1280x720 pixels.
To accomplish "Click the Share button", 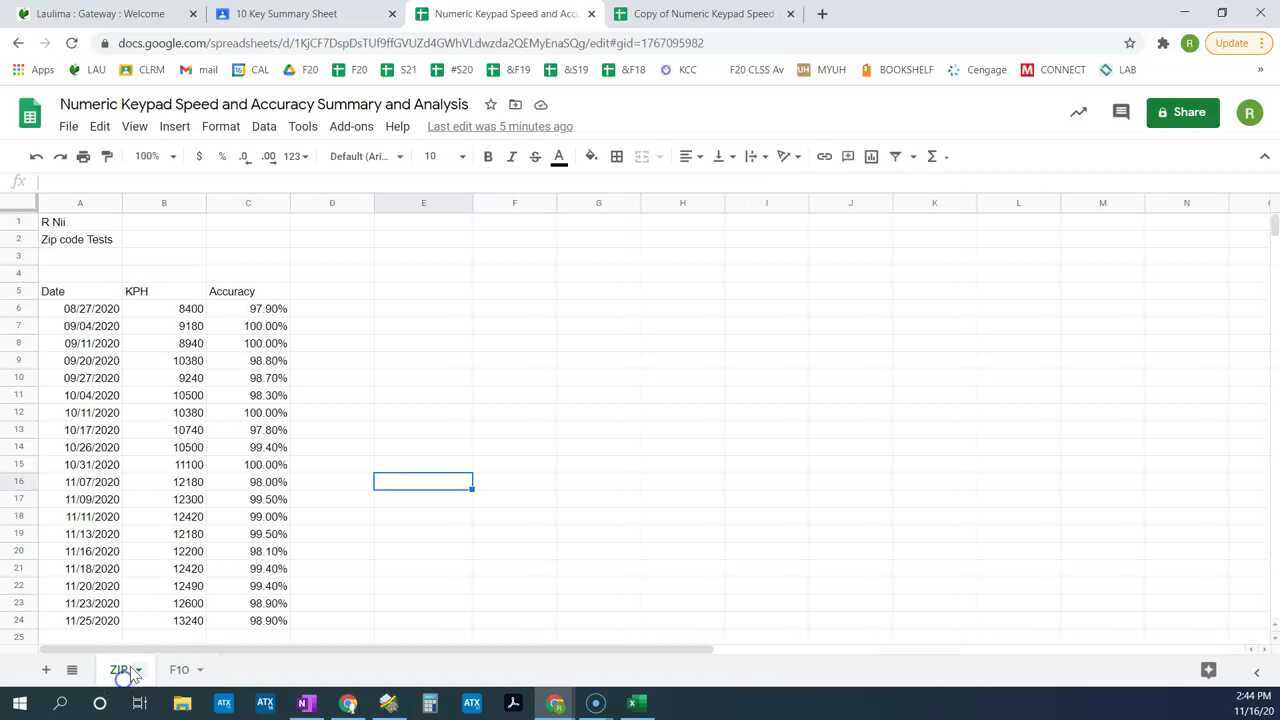I will click(1182, 113).
